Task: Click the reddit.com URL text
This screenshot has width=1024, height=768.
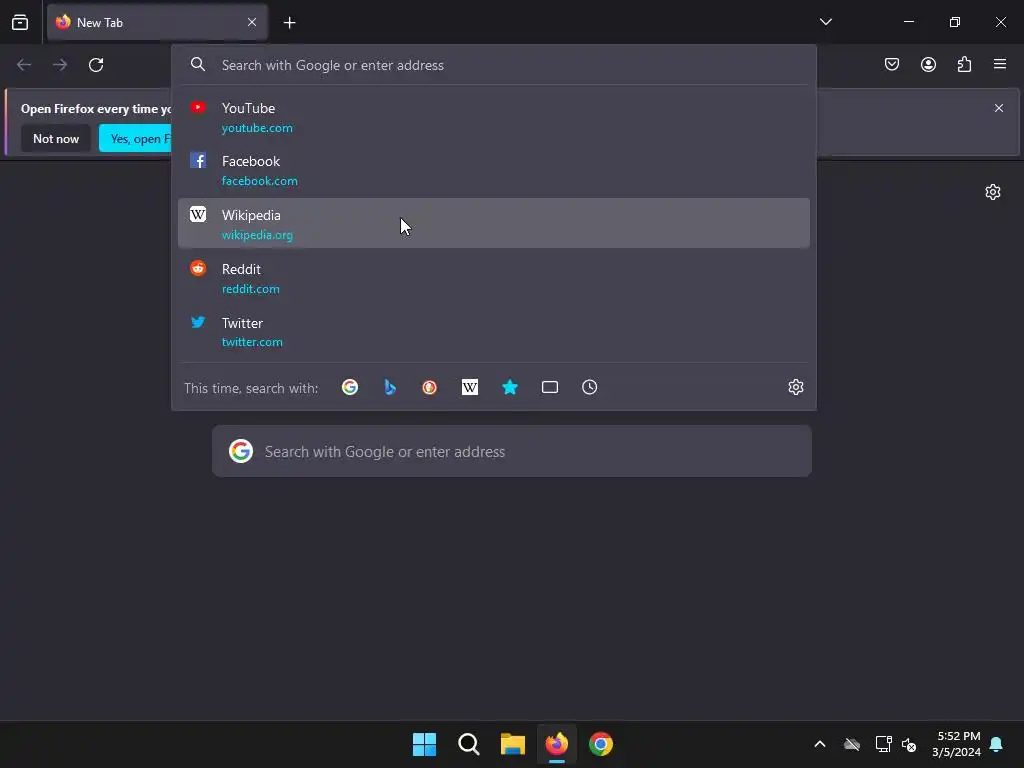Action: point(251,289)
